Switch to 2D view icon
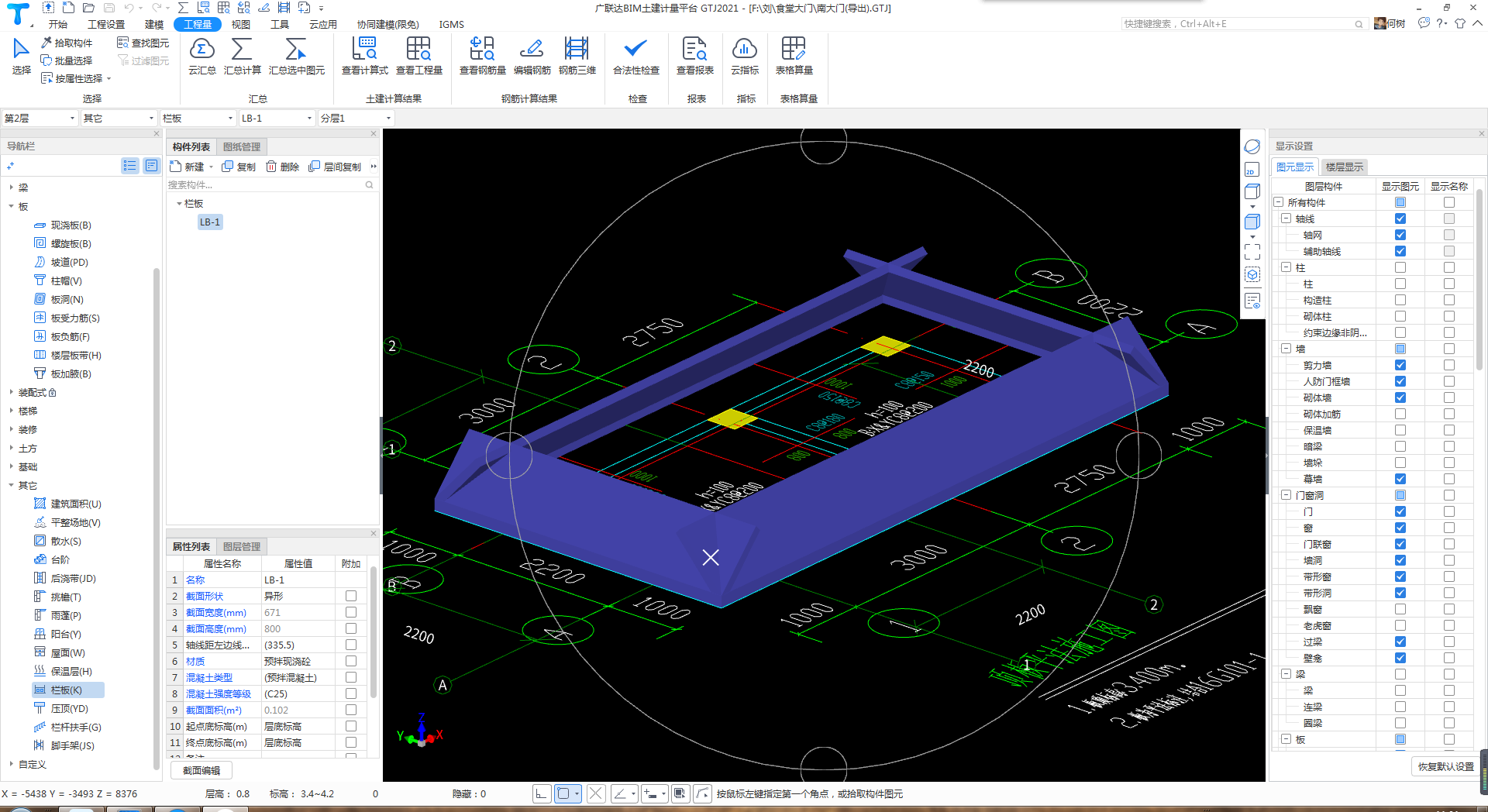The image size is (1488, 812). [x=1252, y=170]
